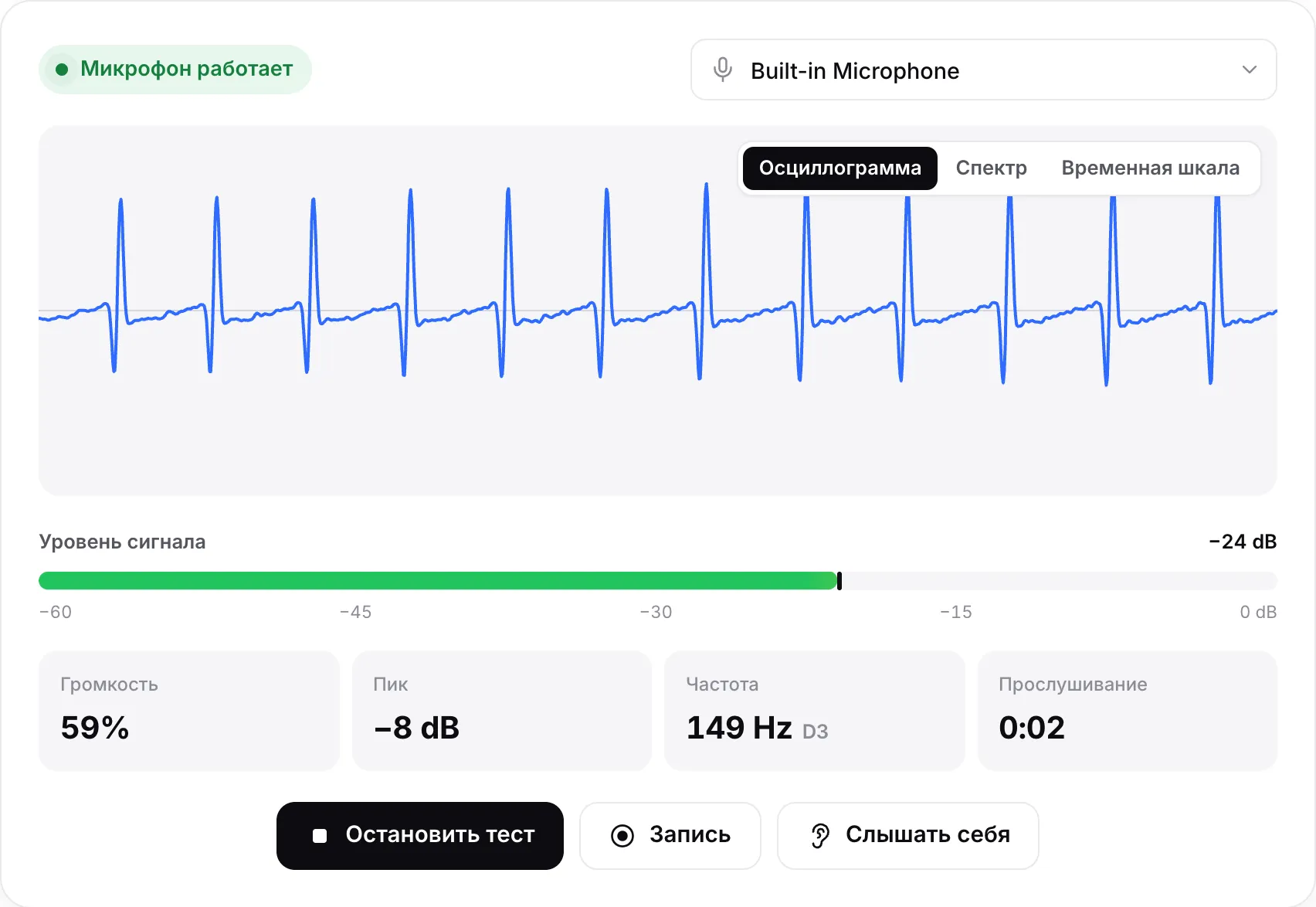Enable Слышать себя monitoring

(x=907, y=835)
